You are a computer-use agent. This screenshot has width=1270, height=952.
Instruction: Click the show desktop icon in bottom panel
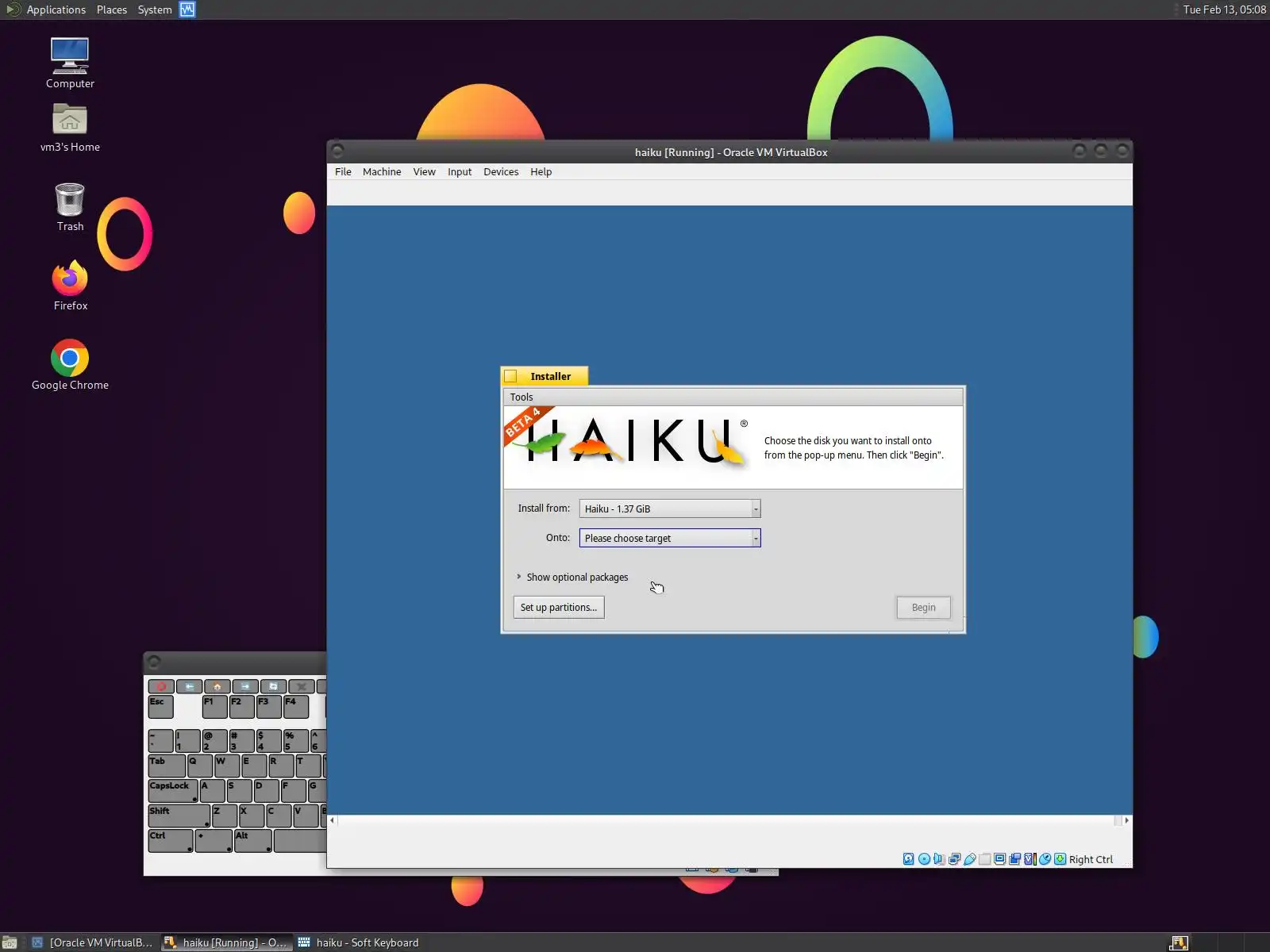pyautogui.click(x=10, y=942)
